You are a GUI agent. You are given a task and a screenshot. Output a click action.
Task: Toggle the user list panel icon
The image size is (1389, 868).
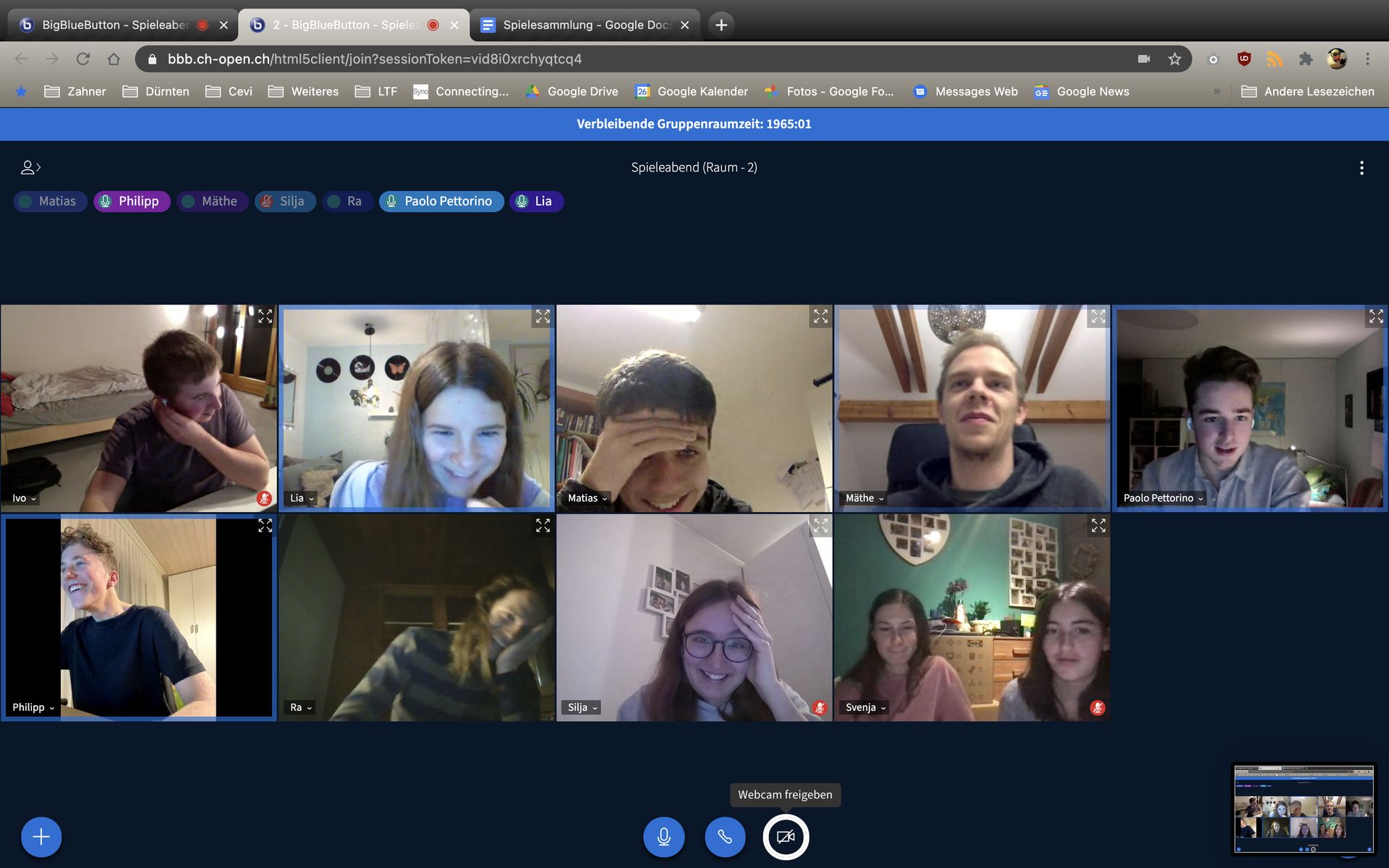30,168
